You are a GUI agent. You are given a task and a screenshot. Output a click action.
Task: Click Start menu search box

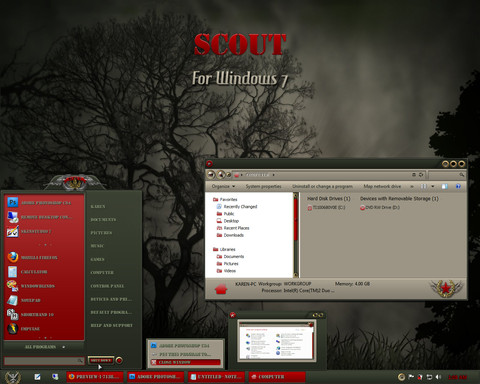tap(44, 361)
